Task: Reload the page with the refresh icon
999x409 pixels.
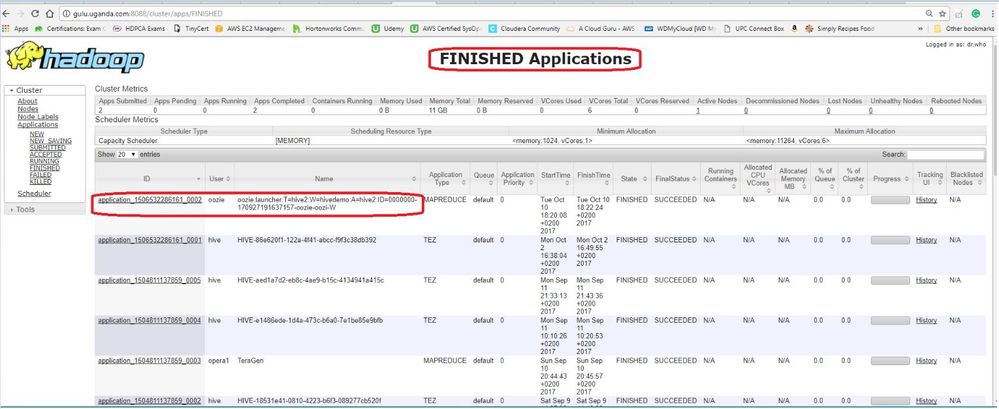Action: pyautogui.click(x=34, y=13)
